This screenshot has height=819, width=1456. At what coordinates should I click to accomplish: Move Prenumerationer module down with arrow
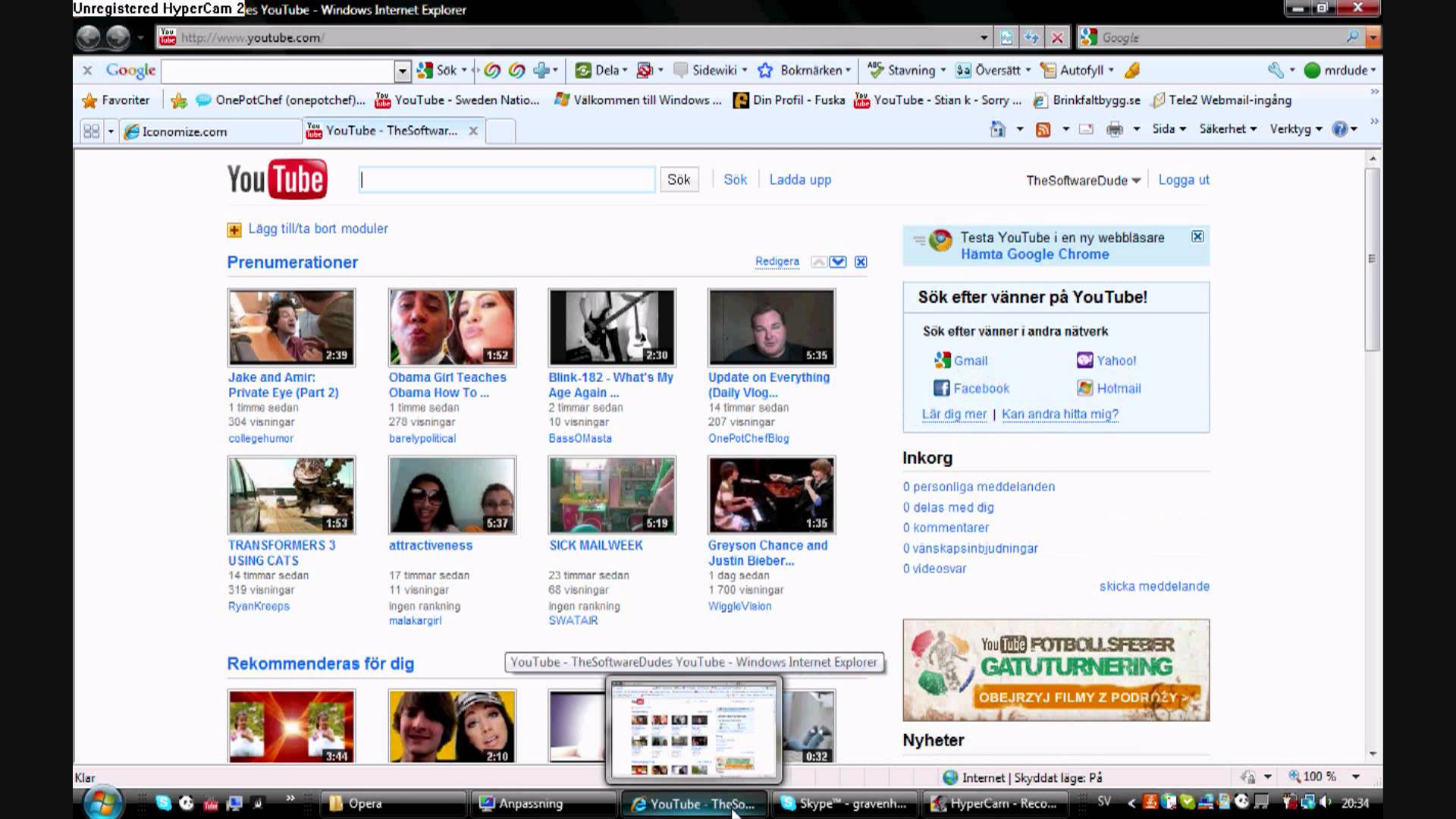tap(838, 262)
